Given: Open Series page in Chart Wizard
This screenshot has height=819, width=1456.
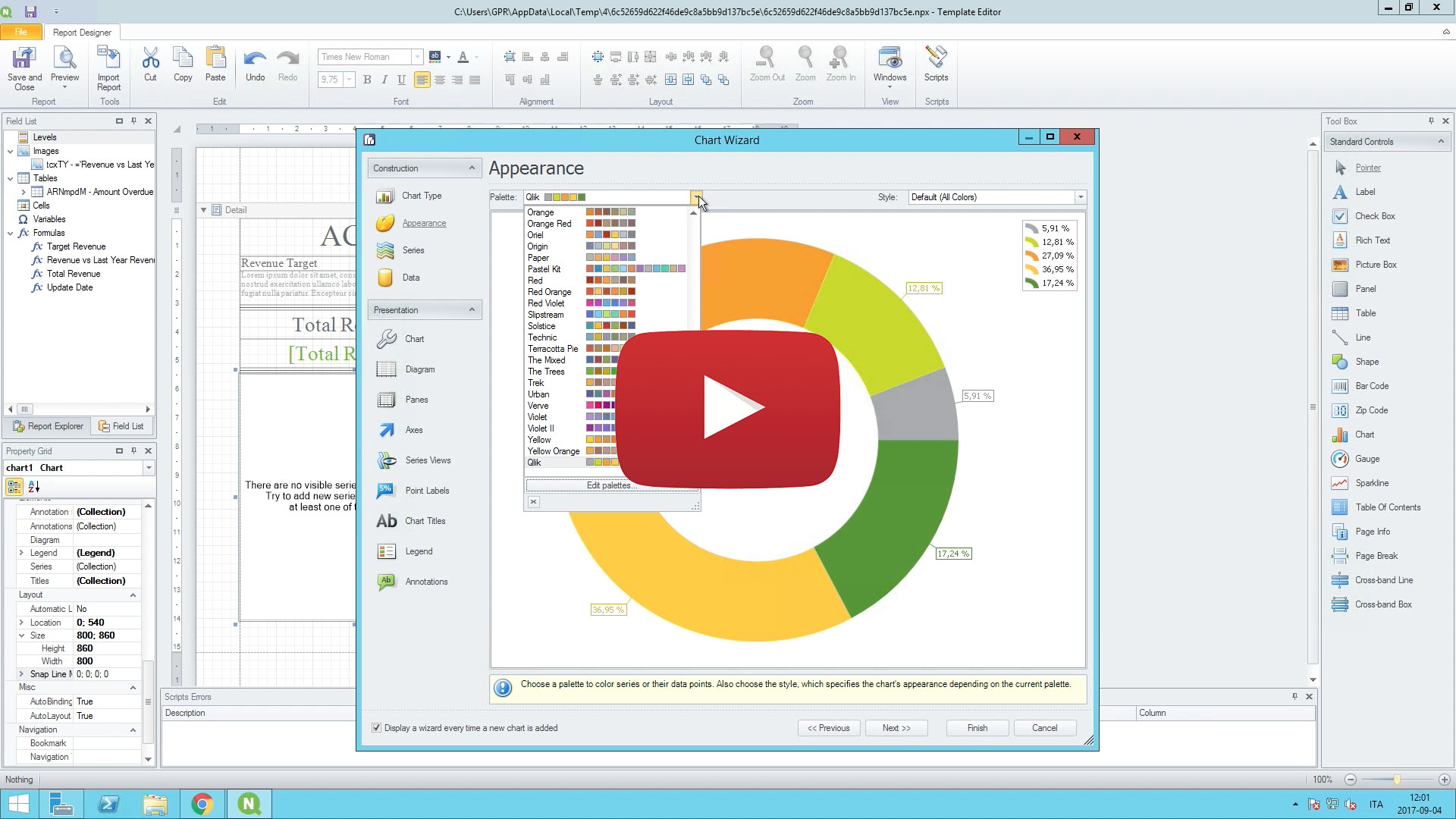Looking at the screenshot, I should 413,250.
